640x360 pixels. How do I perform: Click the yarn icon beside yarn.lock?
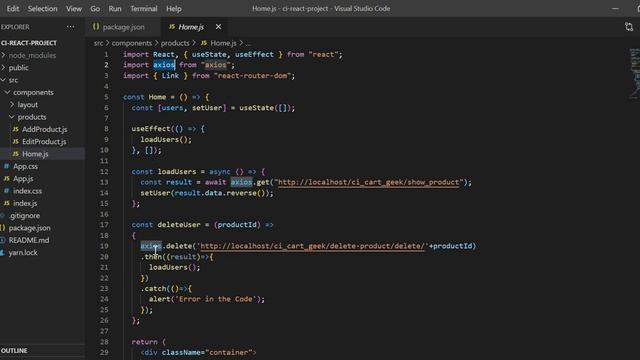point(2,252)
